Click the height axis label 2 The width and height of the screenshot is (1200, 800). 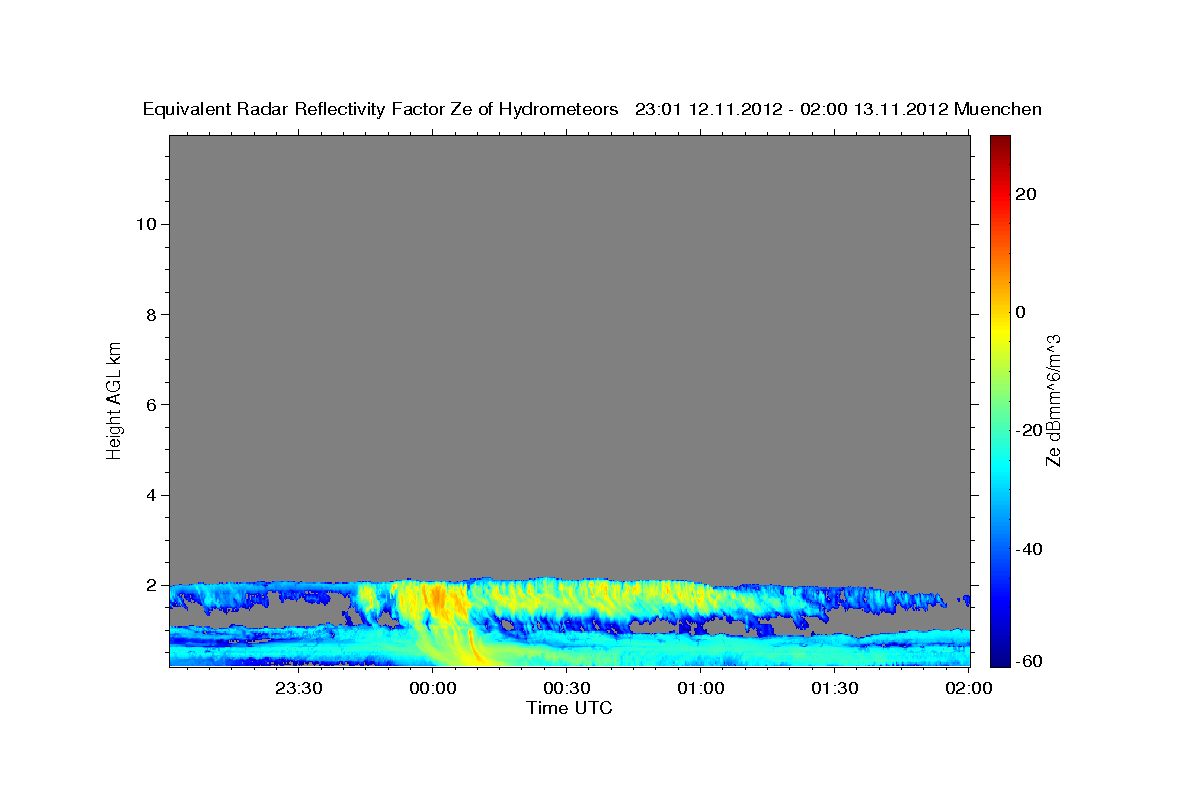(151, 585)
